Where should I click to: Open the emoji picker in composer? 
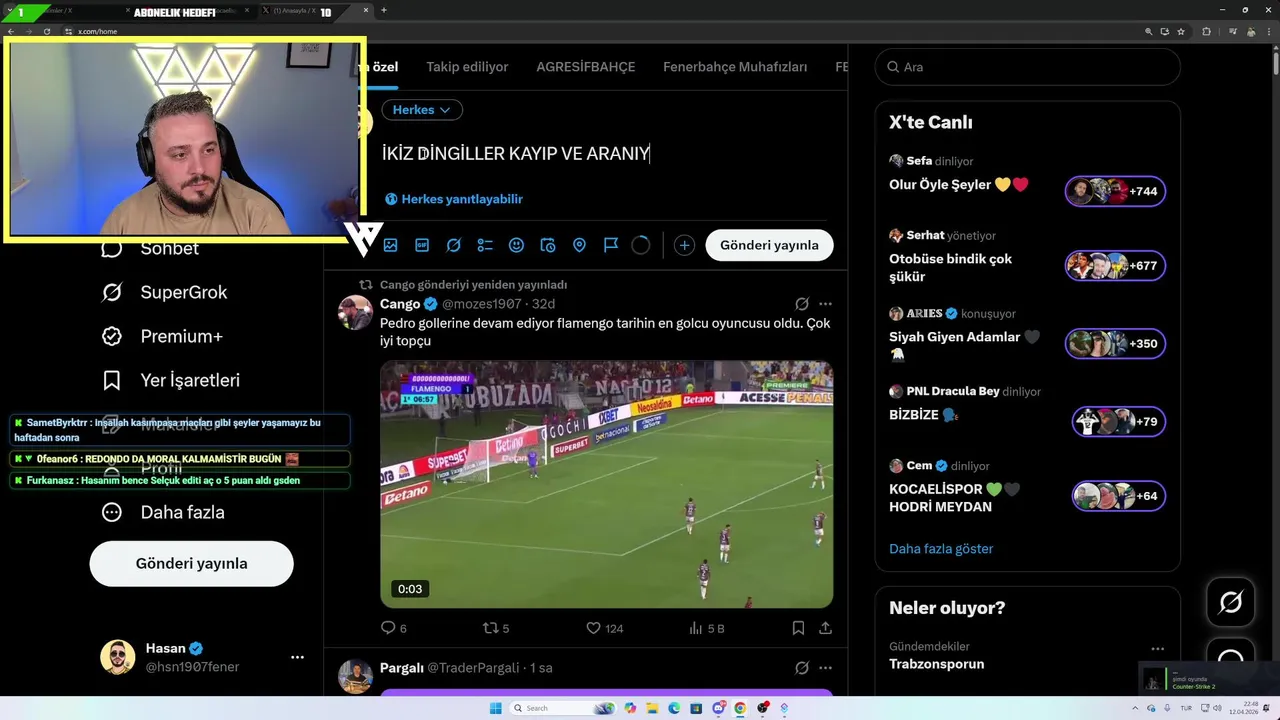(516, 245)
